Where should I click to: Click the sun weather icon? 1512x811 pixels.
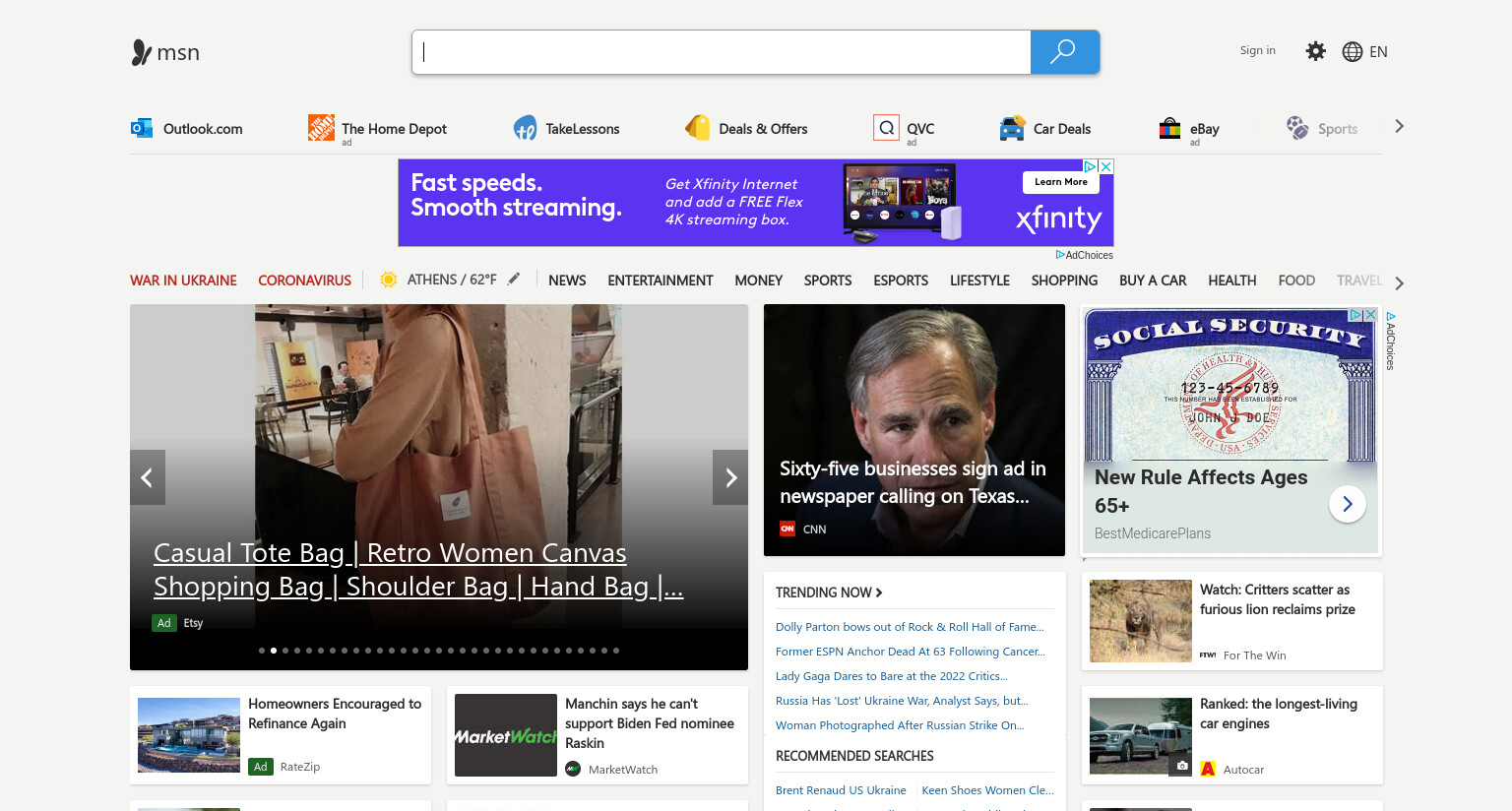(x=389, y=280)
